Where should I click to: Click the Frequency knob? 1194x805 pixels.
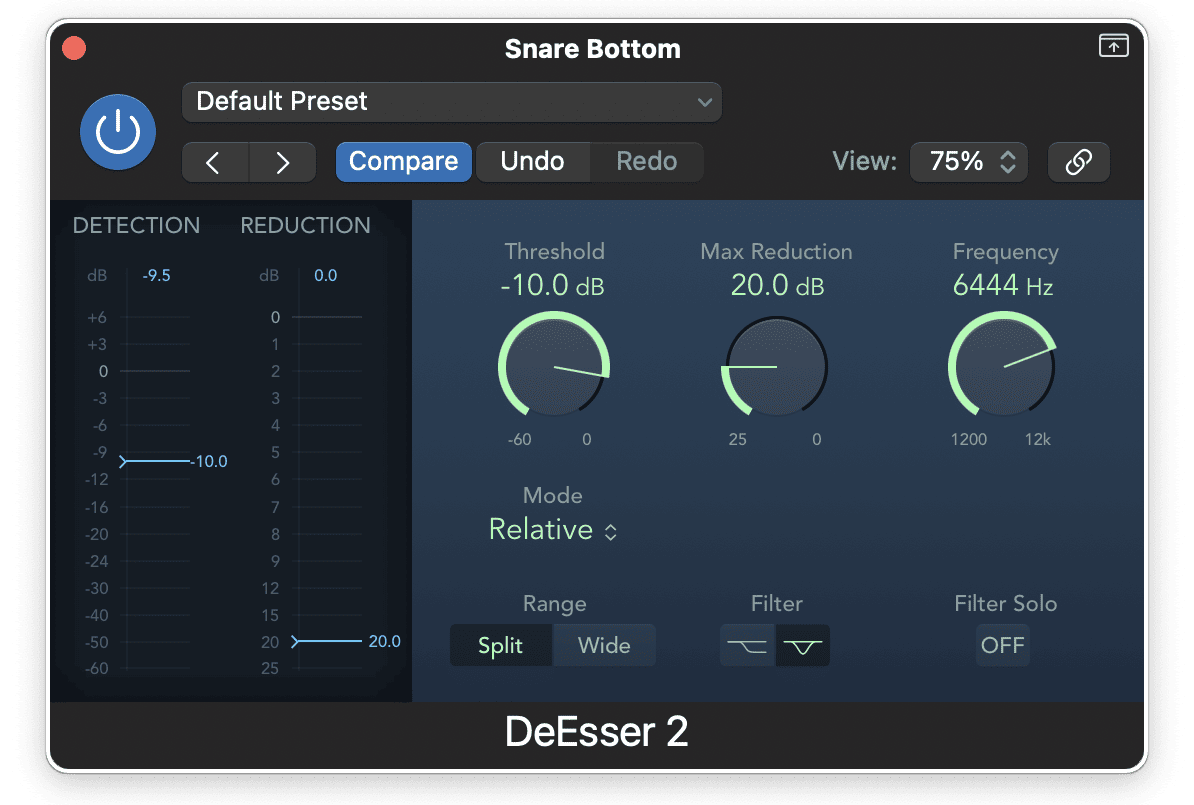tap(1002, 366)
